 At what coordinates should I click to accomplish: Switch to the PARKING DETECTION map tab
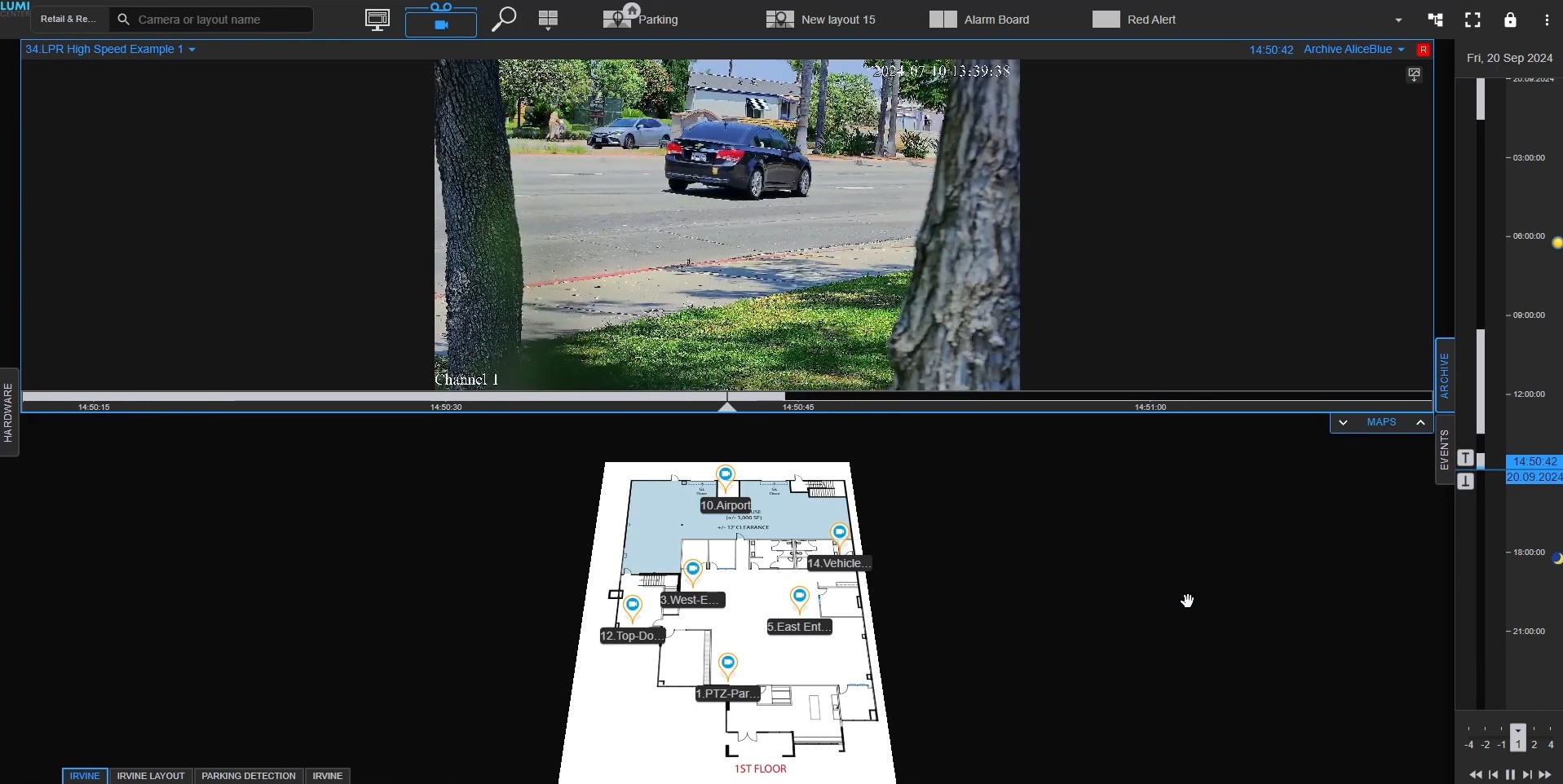click(x=248, y=776)
